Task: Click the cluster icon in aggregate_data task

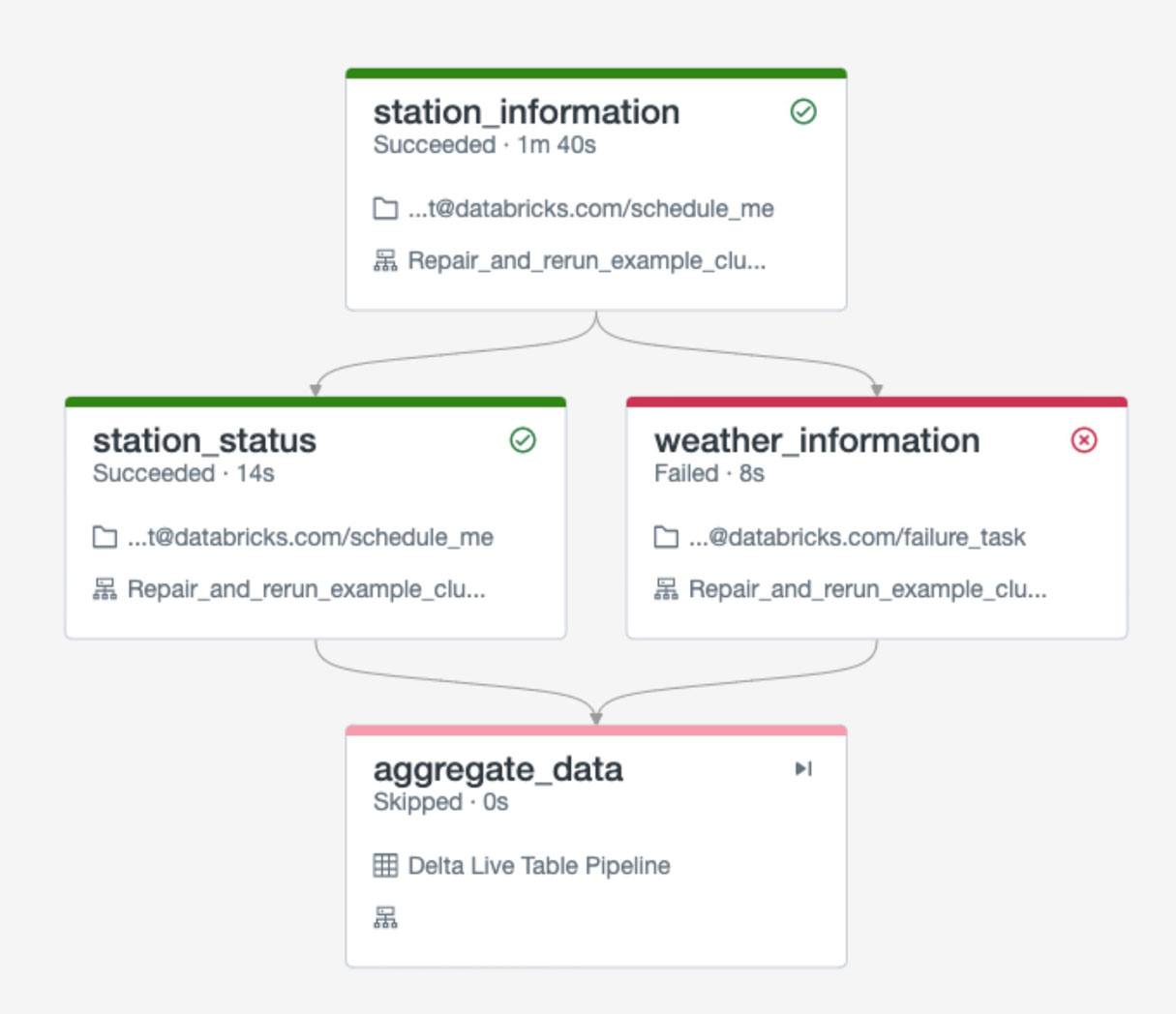Action: click(385, 918)
